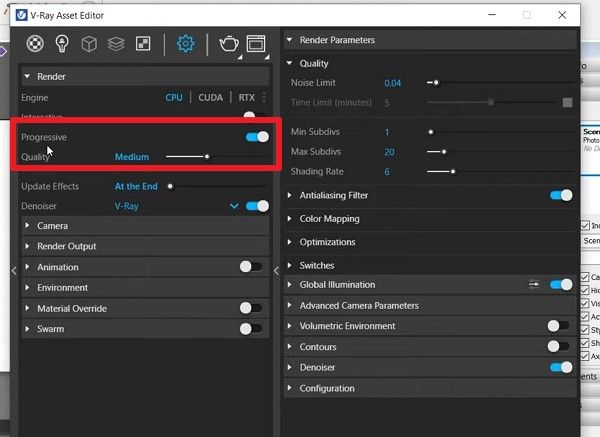Screen dimensions: 600x437
Task: Select the CUDA engine
Action: pos(210,98)
